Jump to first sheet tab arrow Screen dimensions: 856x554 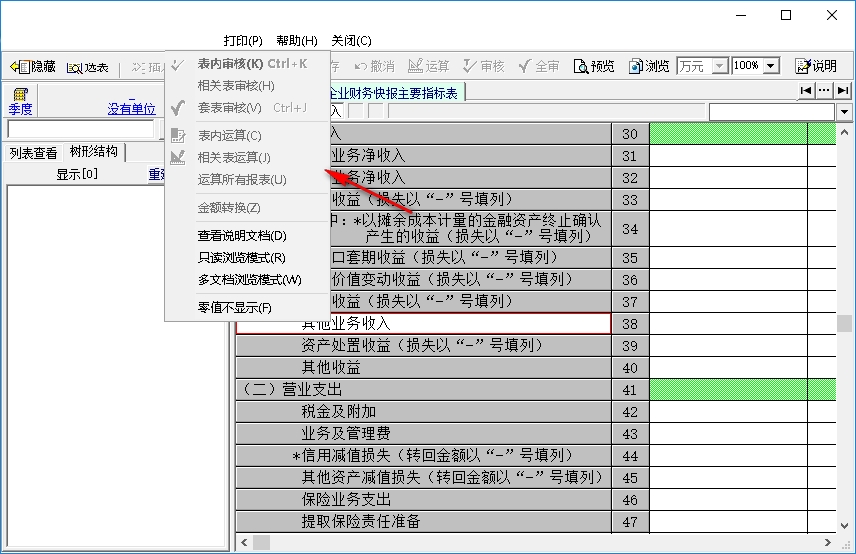point(806,91)
